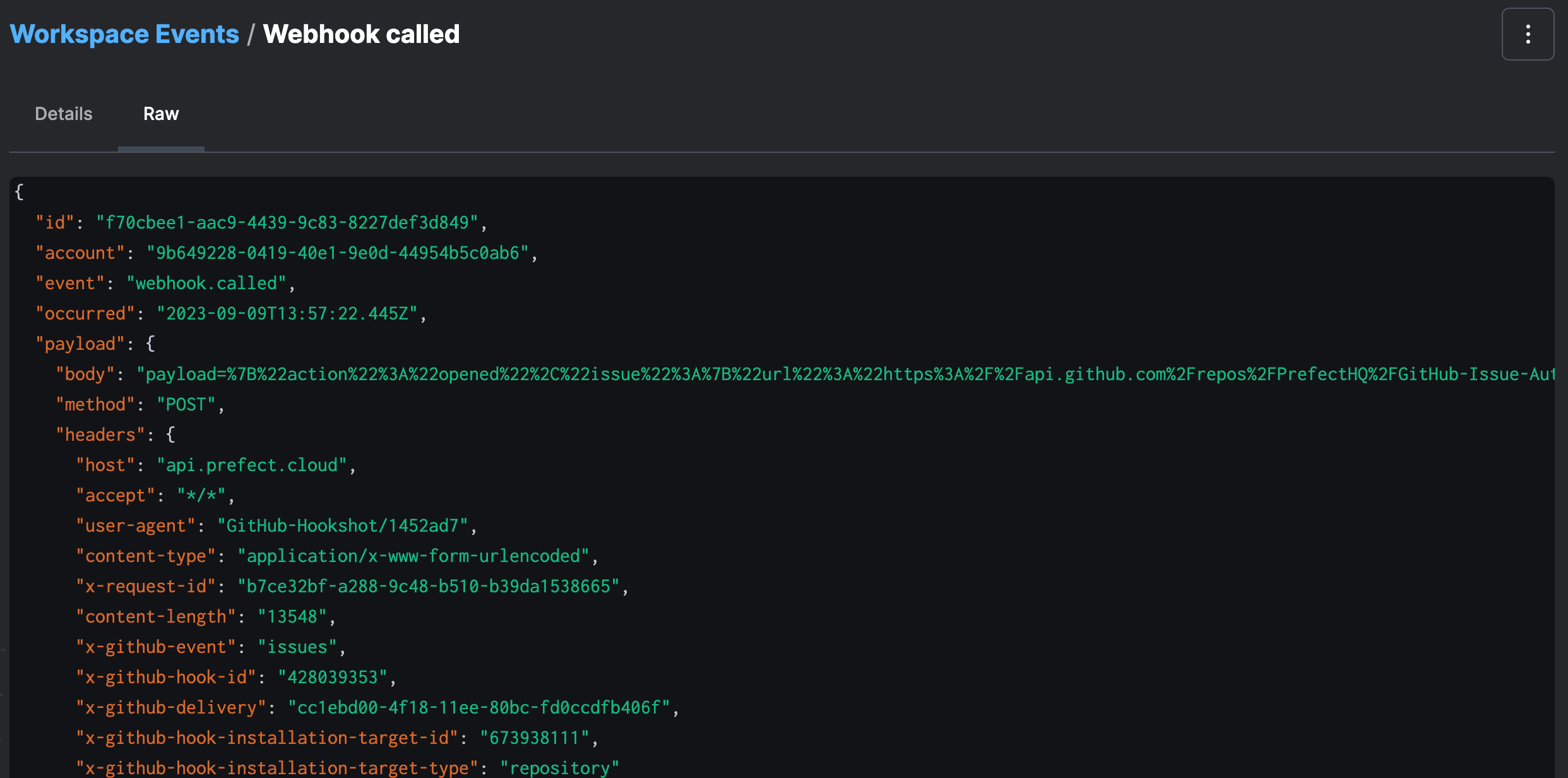Click the "content-length" header key

156,616
